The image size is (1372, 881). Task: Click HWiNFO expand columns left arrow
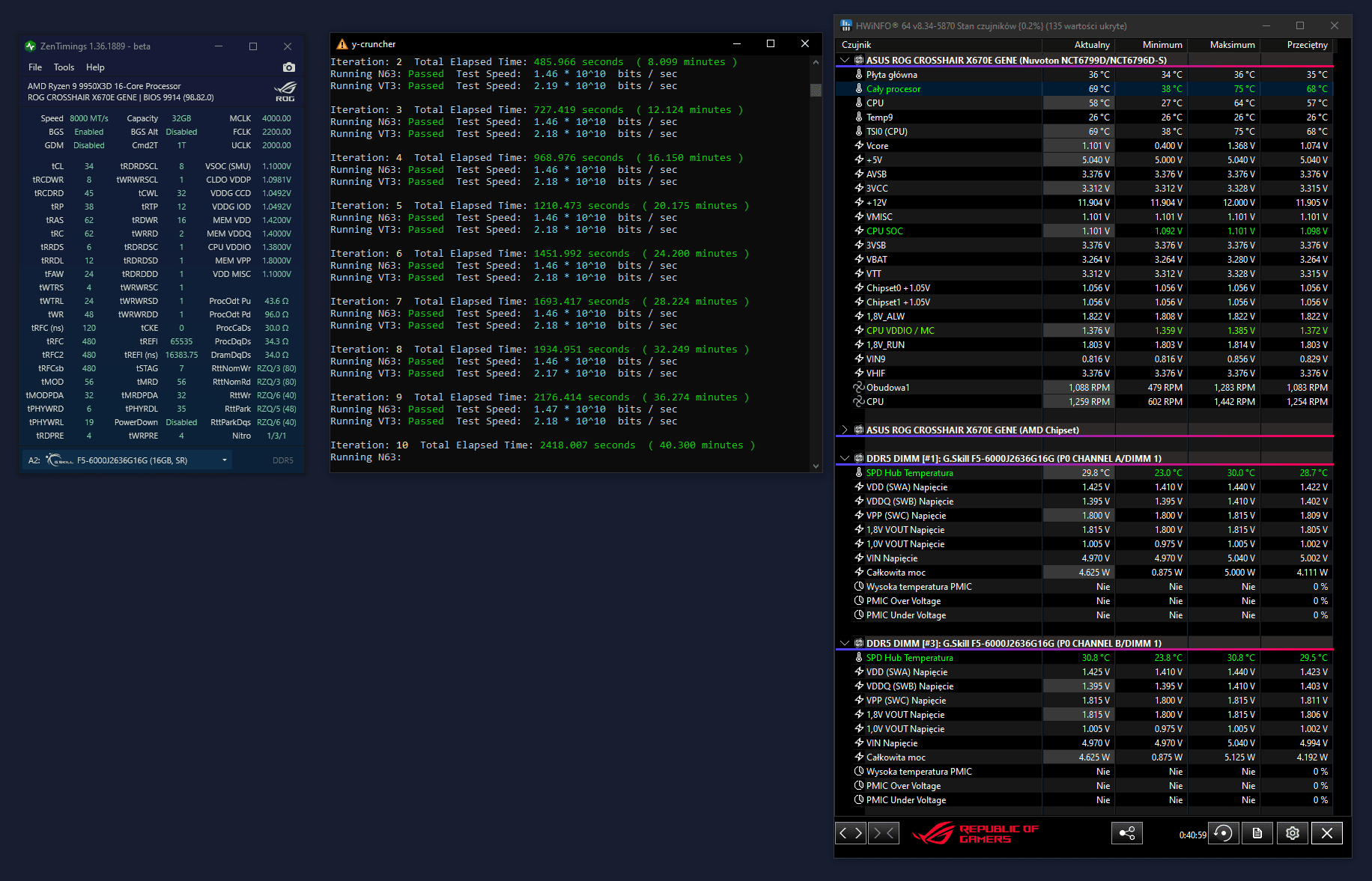coord(843,833)
